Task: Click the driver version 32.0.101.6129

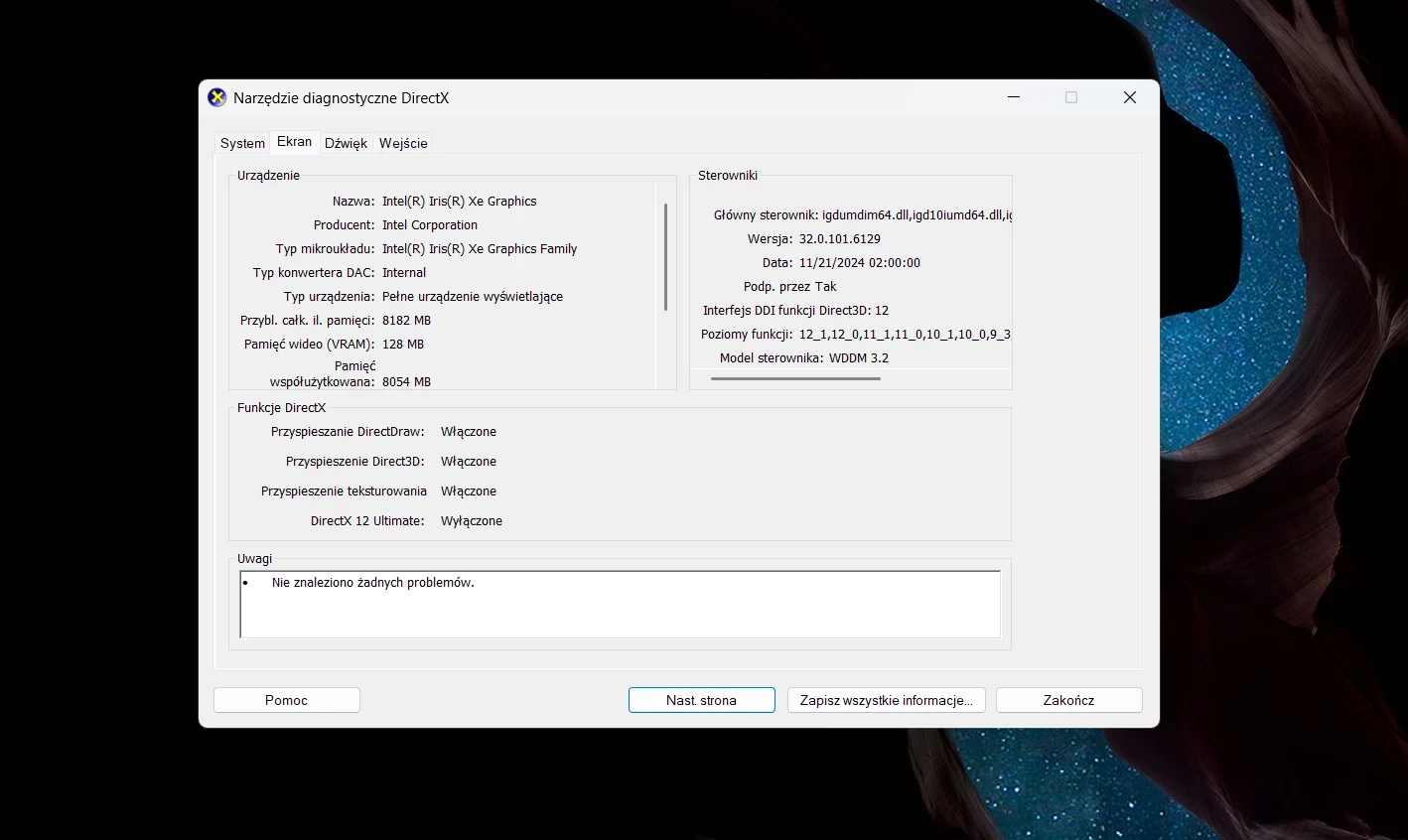Action: pyautogui.click(x=840, y=239)
